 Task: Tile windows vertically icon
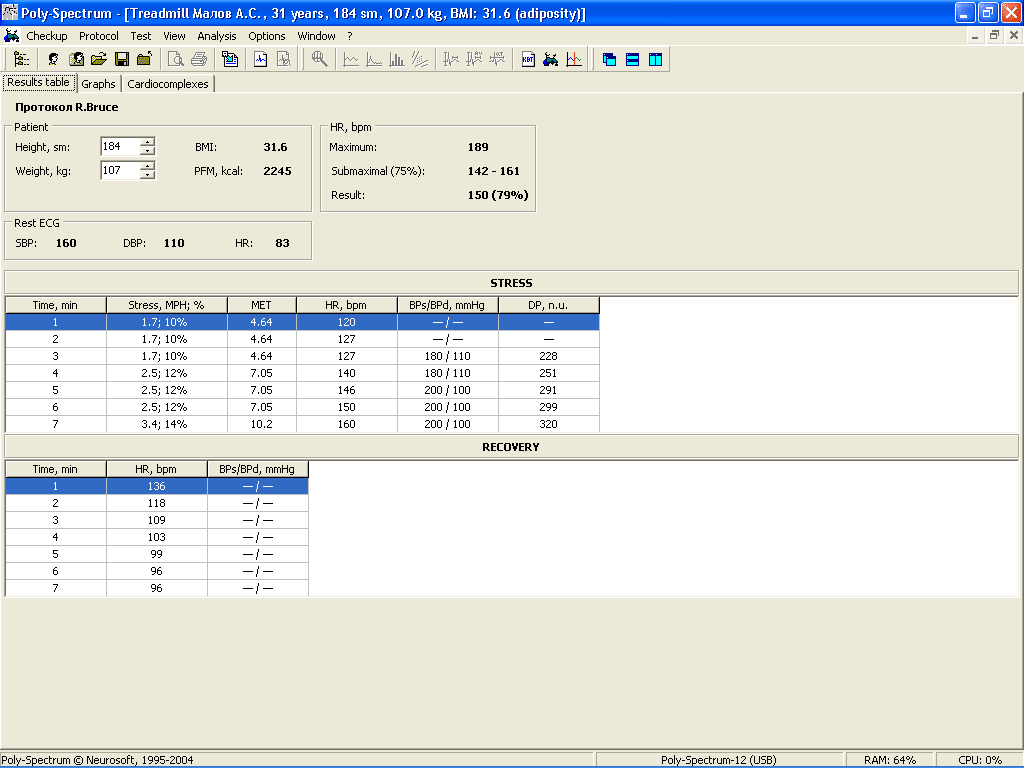(655, 59)
